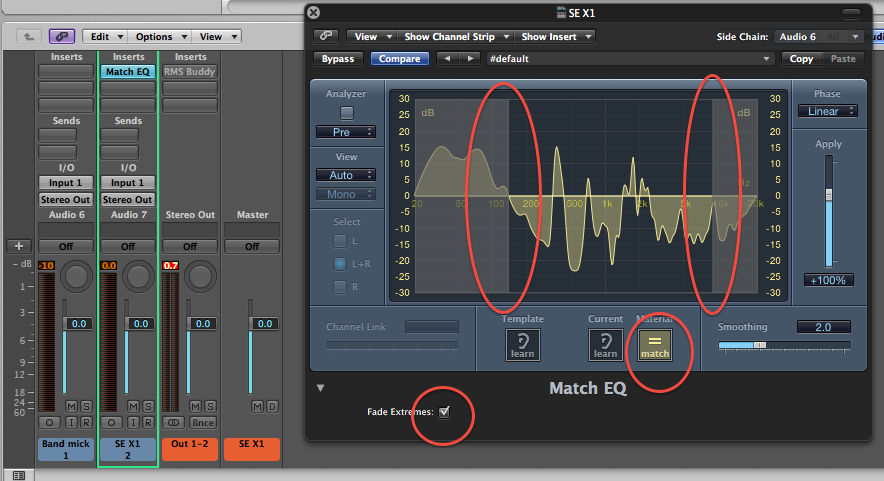The image size is (884, 481).
Task: Click the Channel Link slider
Action: pos(392,345)
